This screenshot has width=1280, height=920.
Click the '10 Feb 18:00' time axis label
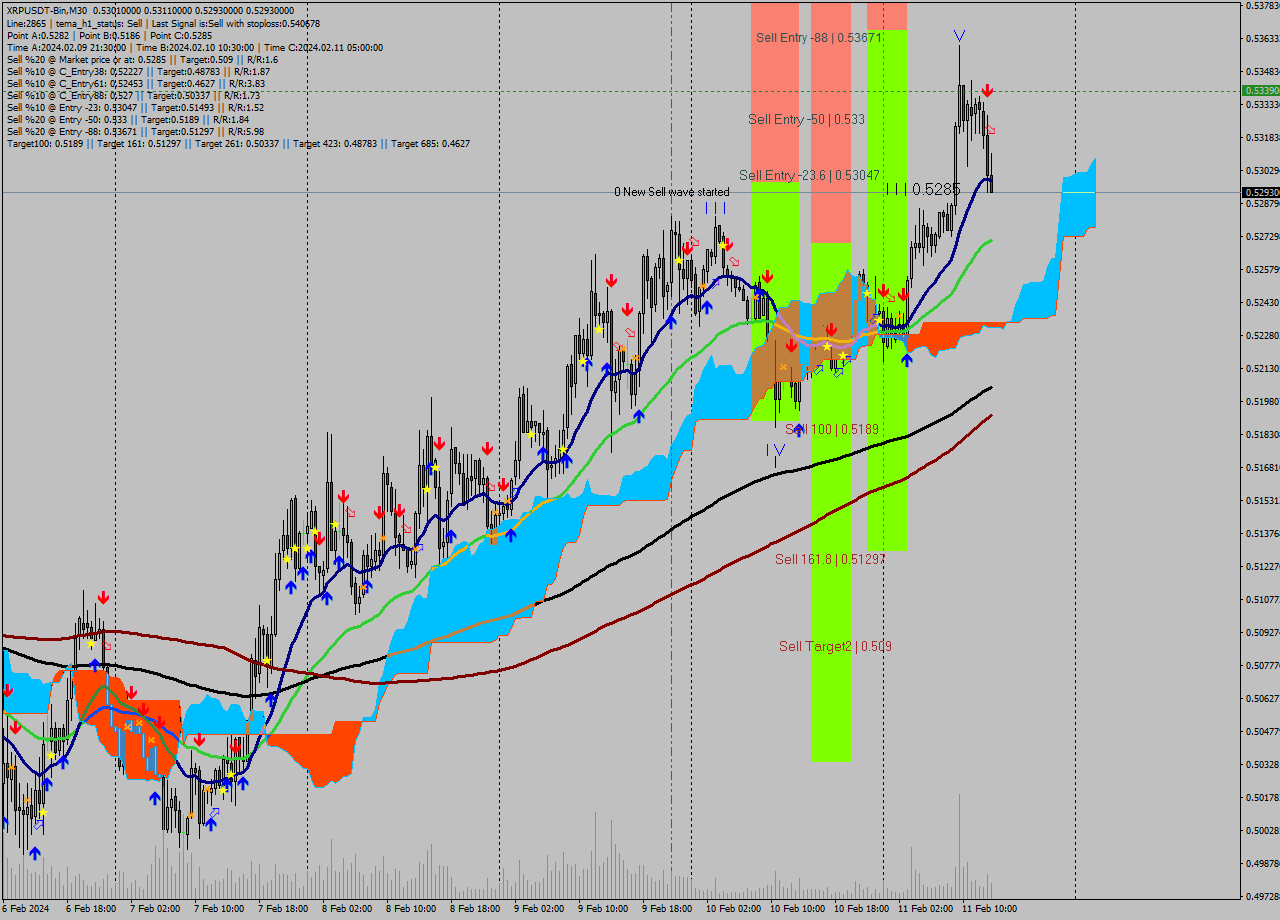[861, 909]
